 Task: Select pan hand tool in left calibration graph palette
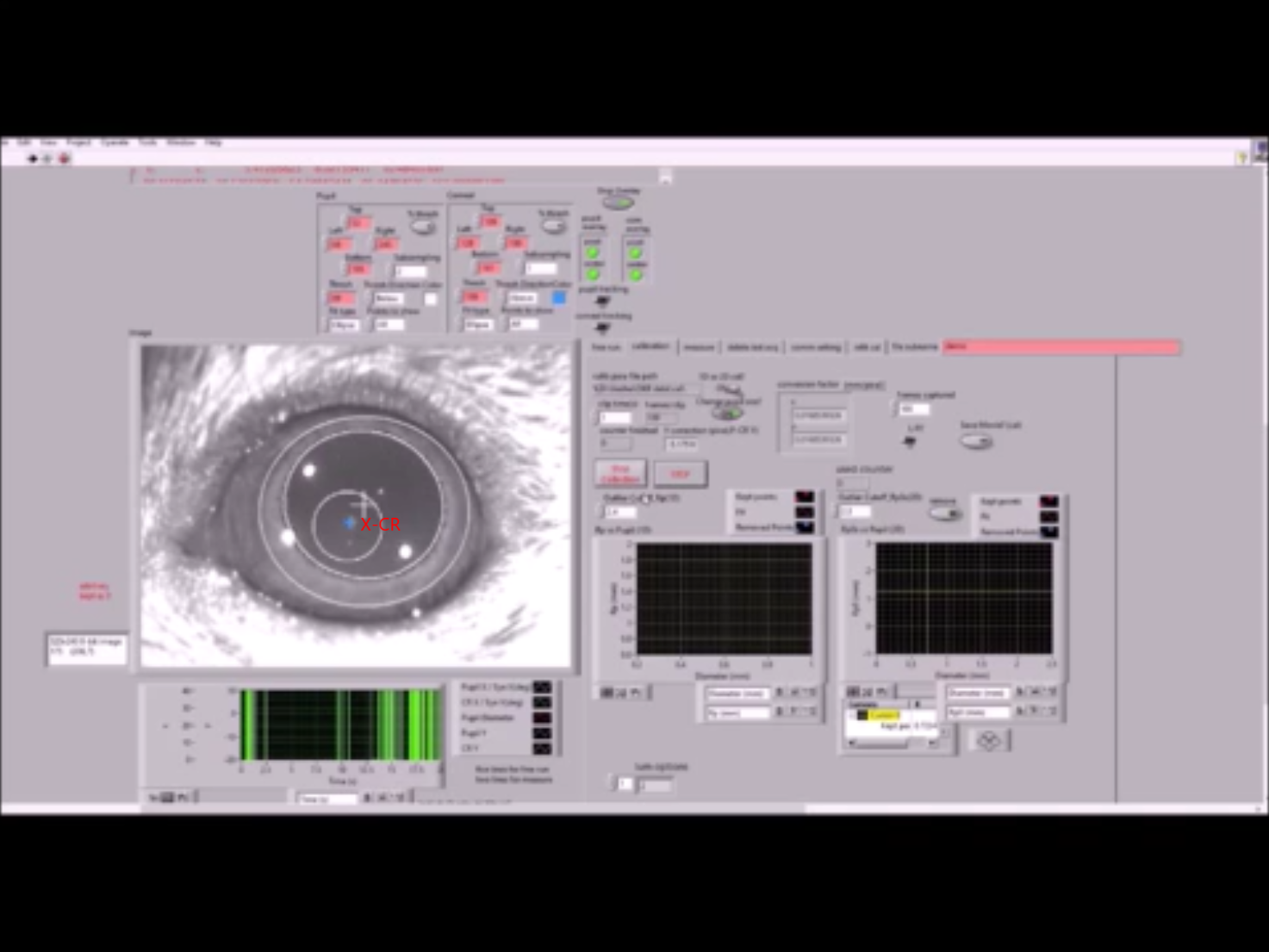point(636,692)
